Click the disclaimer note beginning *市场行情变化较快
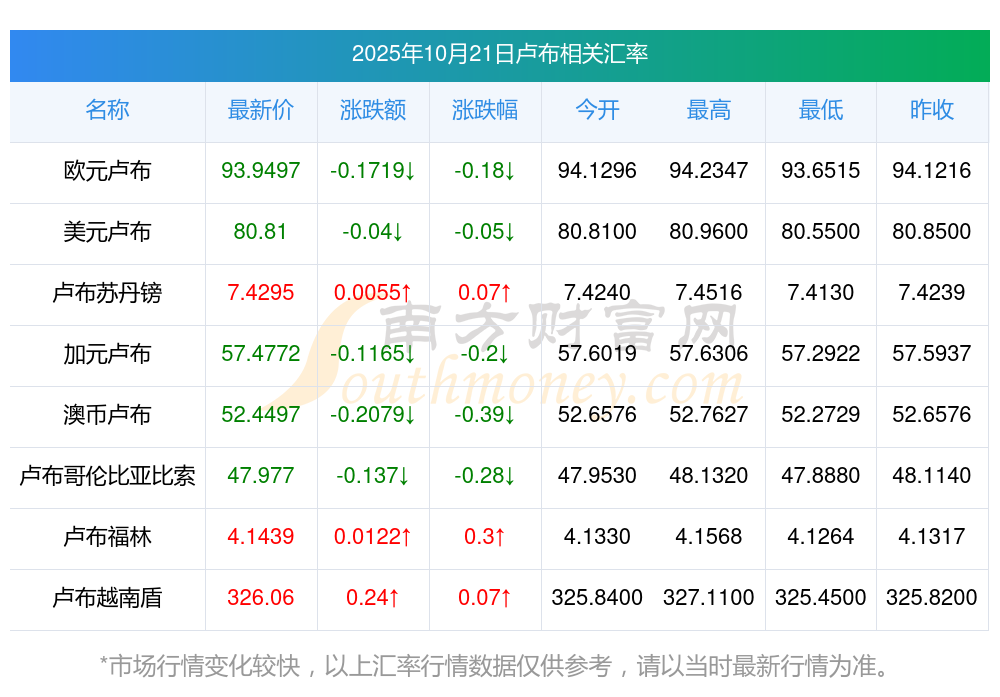Screen dimensions: 1000x697 [495, 666]
